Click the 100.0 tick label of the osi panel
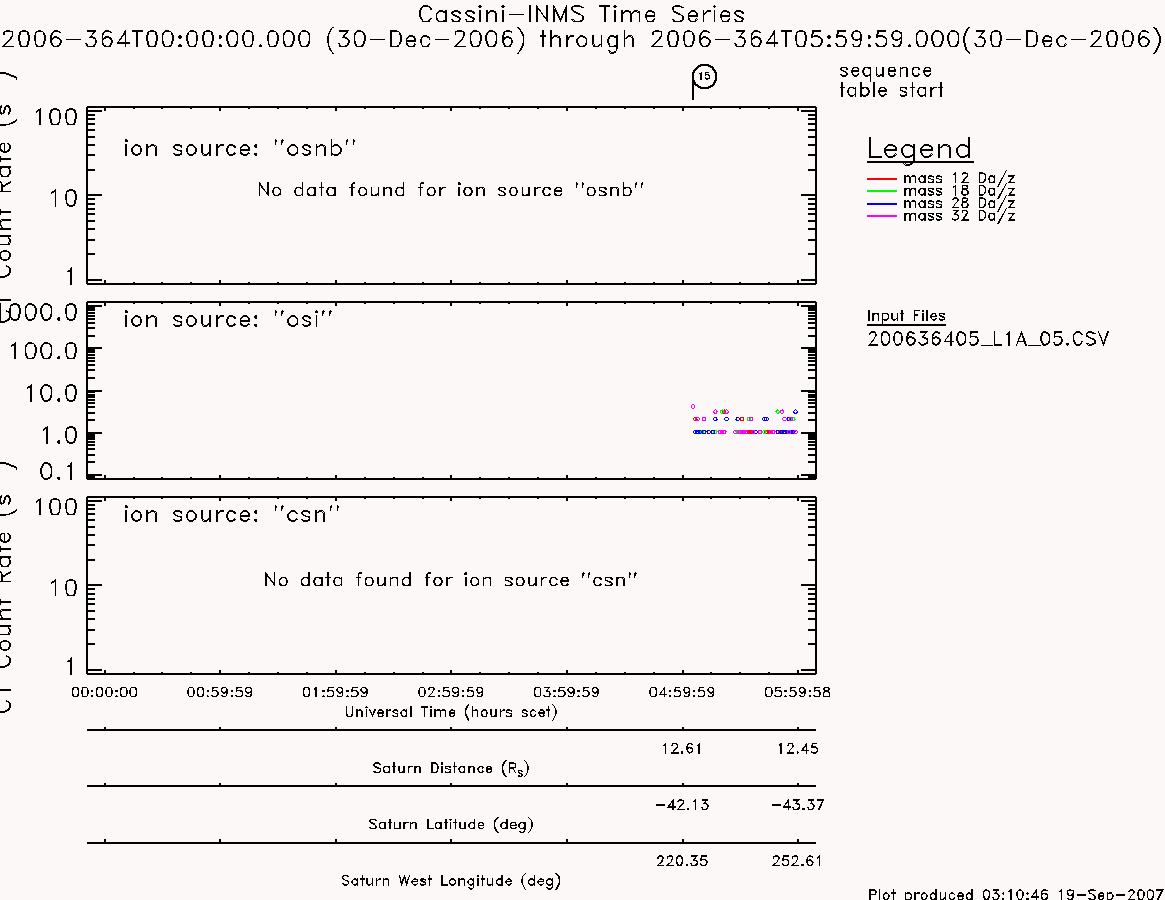The height and width of the screenshot is (900, 1165). tap(43, 351)
